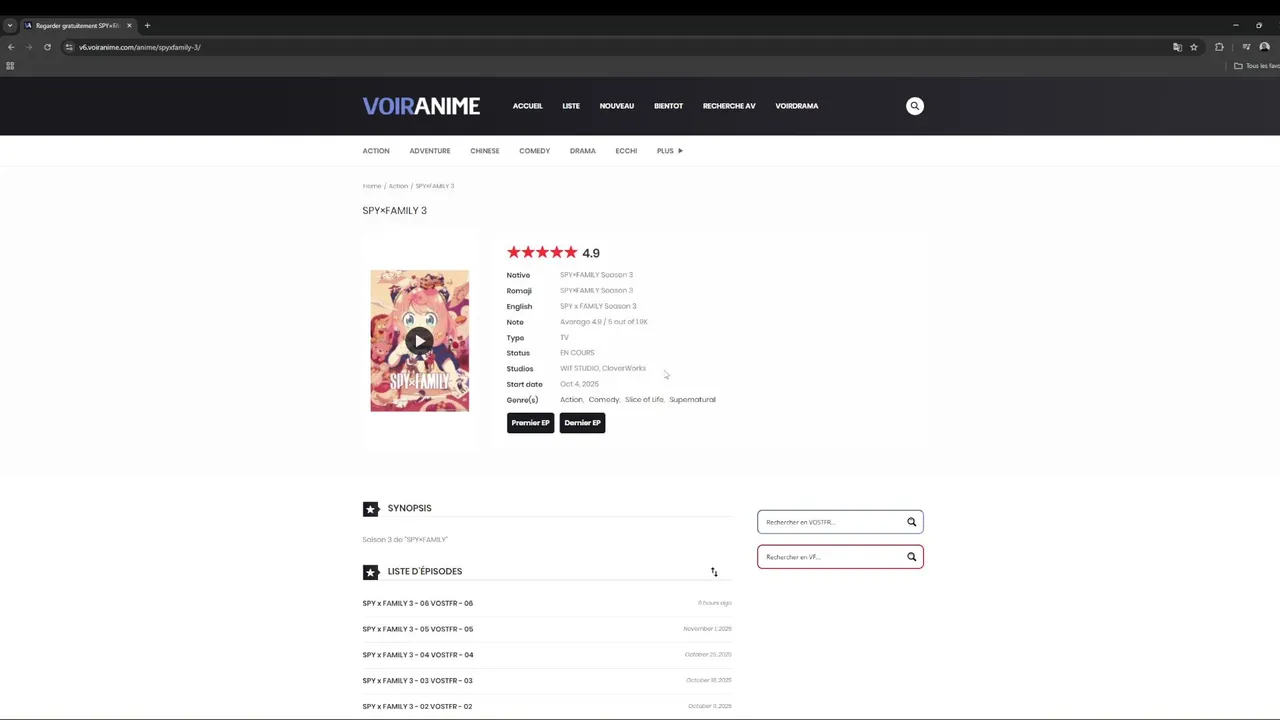Open the Slice of Life genre link
This screenshot has height=720, width=1280.
644,400
